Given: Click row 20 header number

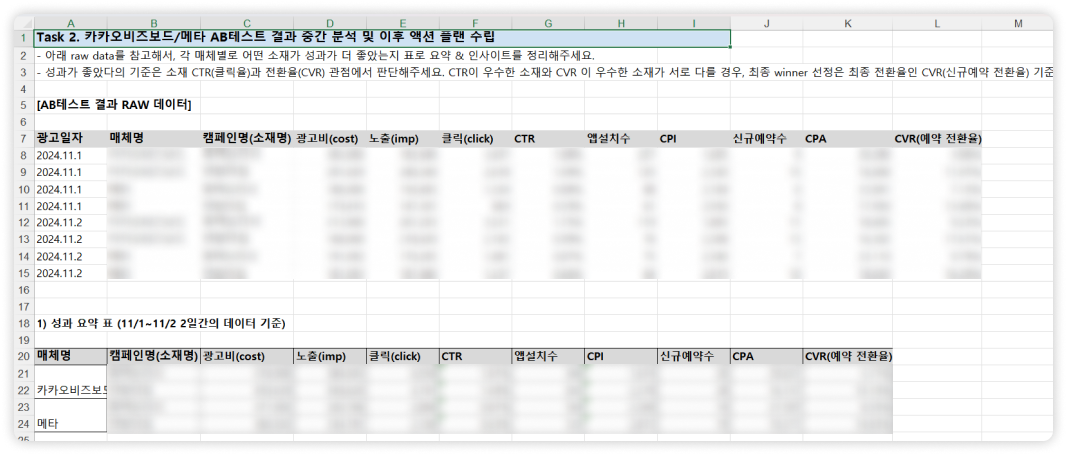Looking at the screenshot, I should click(x=22, y=355).
